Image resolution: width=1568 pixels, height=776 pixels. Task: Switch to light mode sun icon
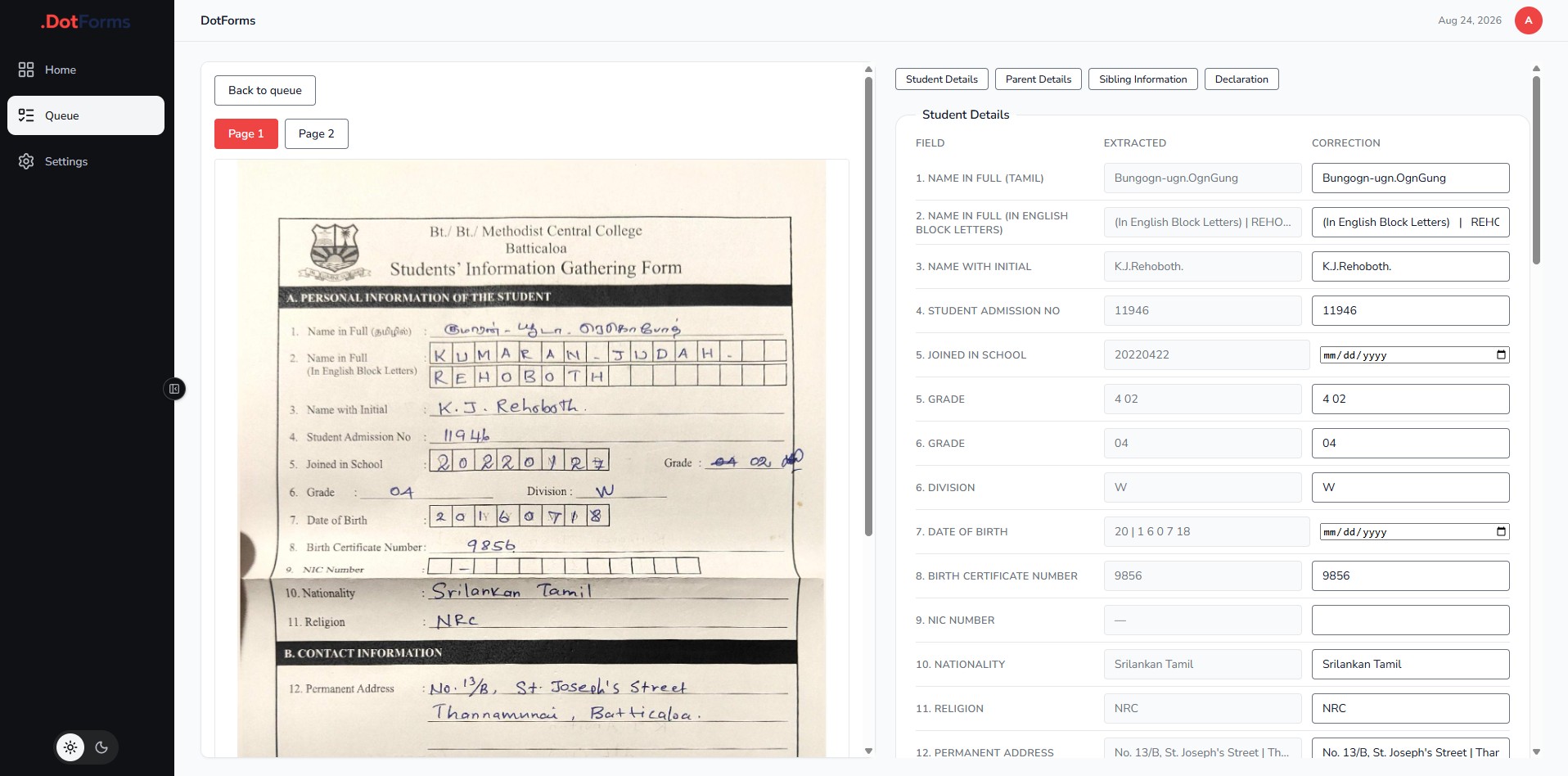(70, 747)
